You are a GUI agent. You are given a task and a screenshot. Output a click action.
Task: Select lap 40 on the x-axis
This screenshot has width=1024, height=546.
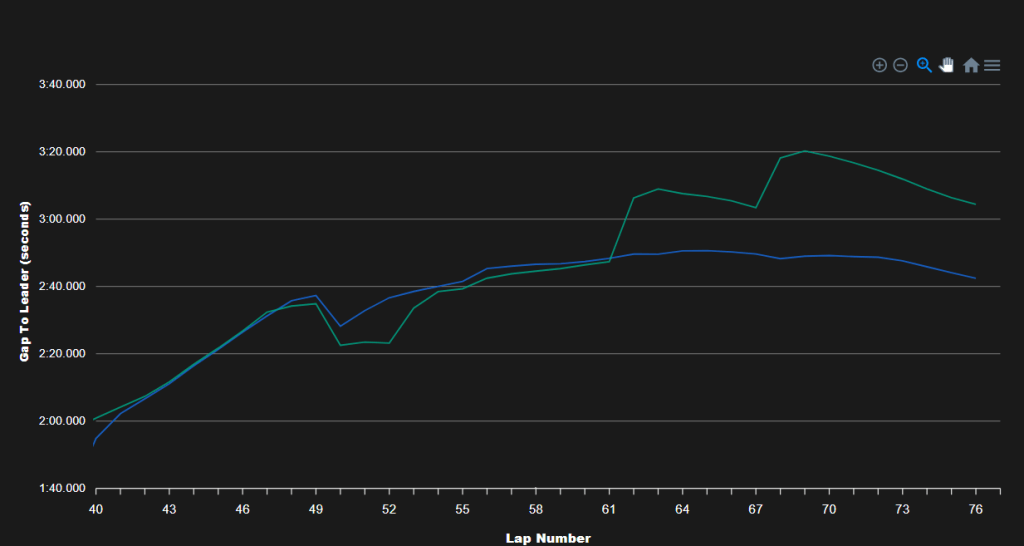(x=96, y=510)
